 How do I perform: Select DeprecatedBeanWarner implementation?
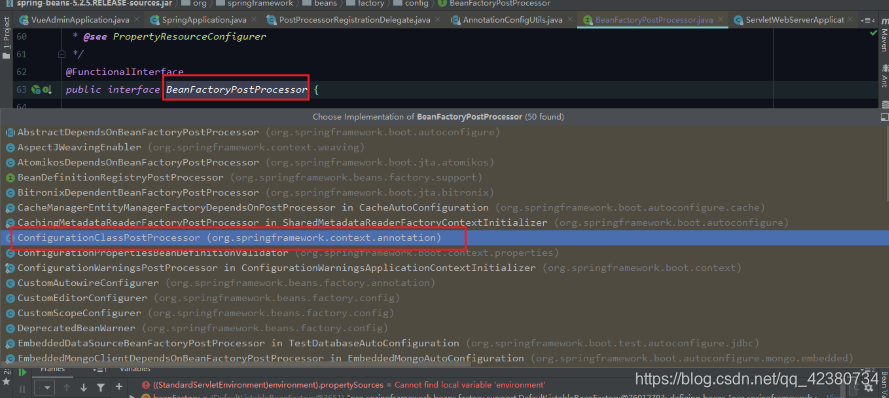coord(444,328)
